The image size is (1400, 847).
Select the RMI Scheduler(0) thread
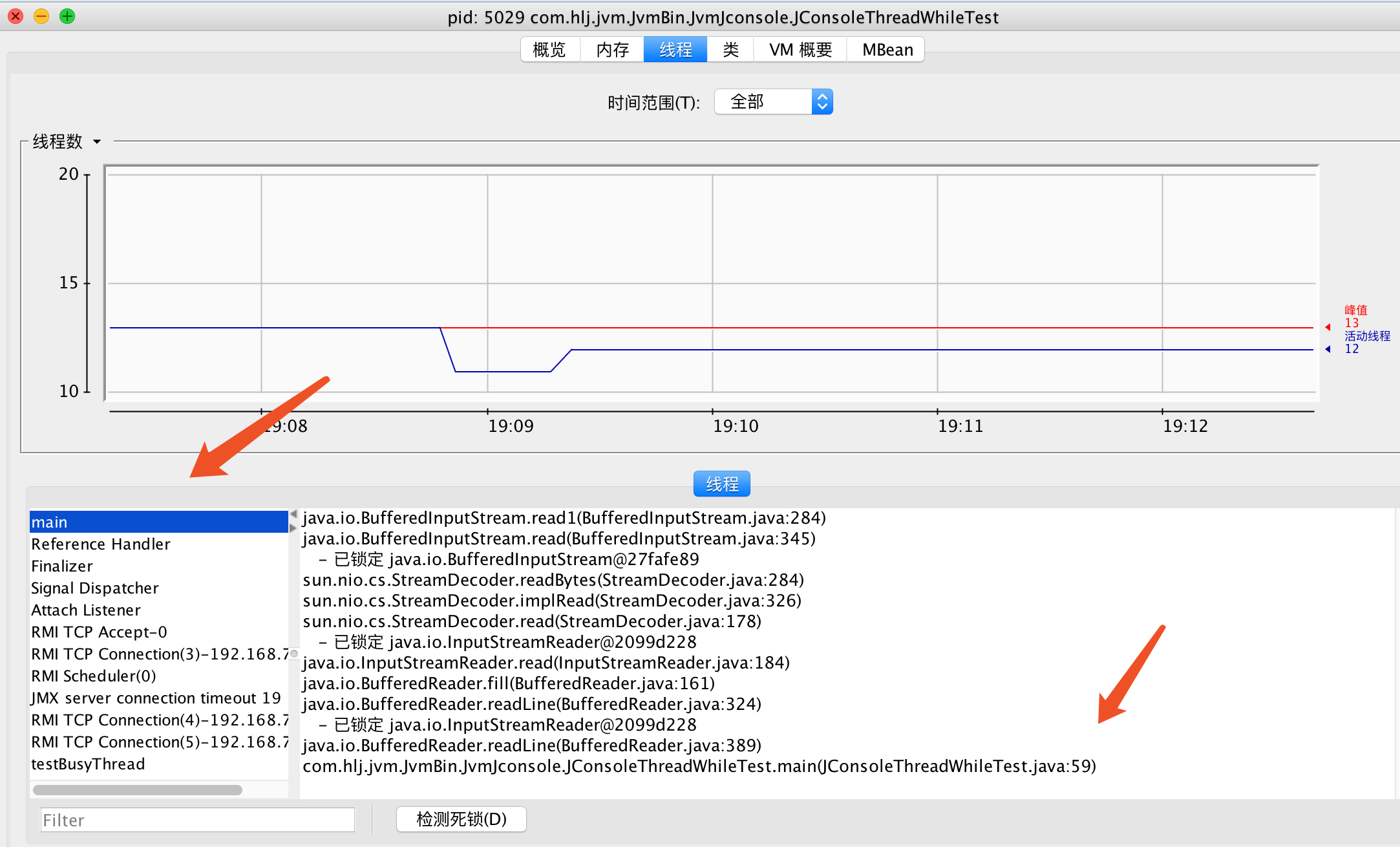click(x=94, y=676)
